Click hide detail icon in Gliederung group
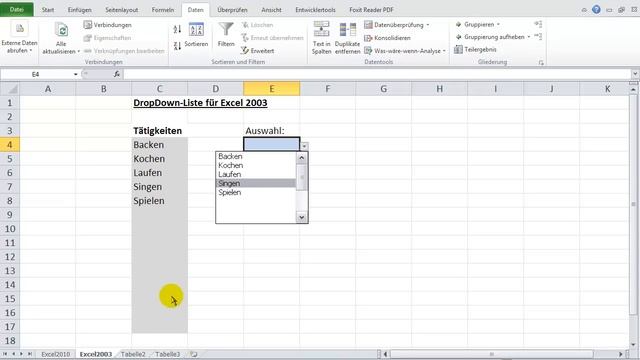Viewport: 640px width, 360px height. coord(538,37)
